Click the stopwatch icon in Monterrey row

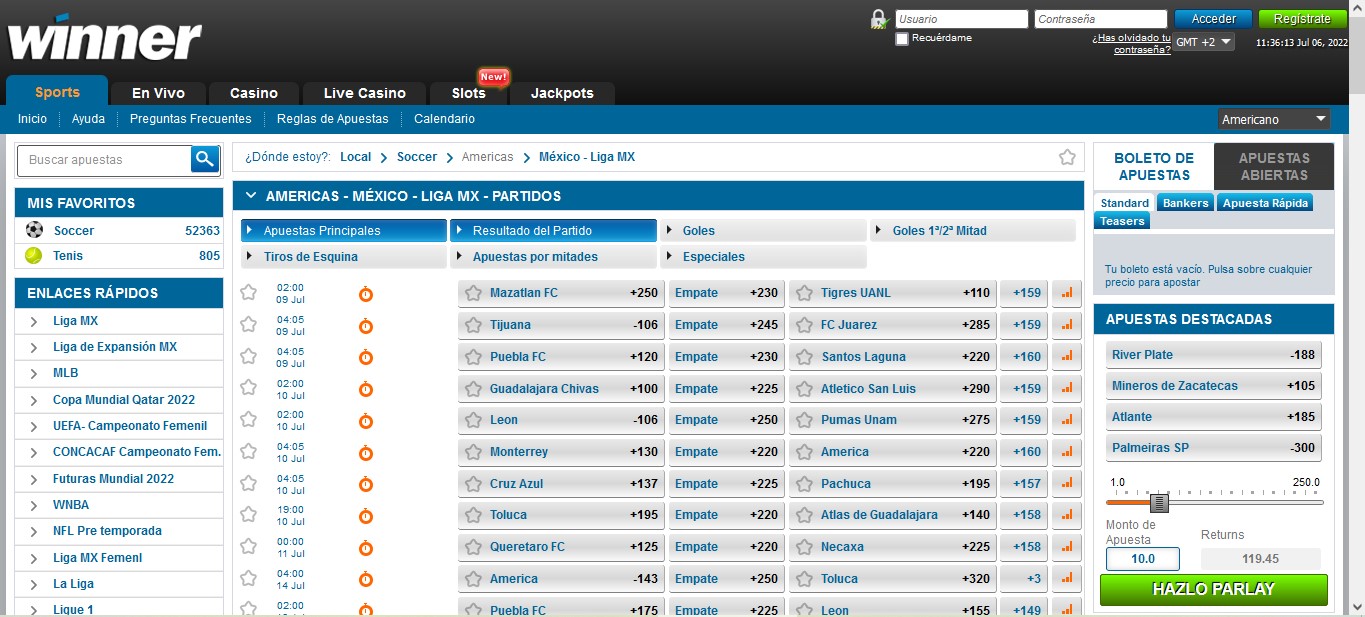coord(366,453)
